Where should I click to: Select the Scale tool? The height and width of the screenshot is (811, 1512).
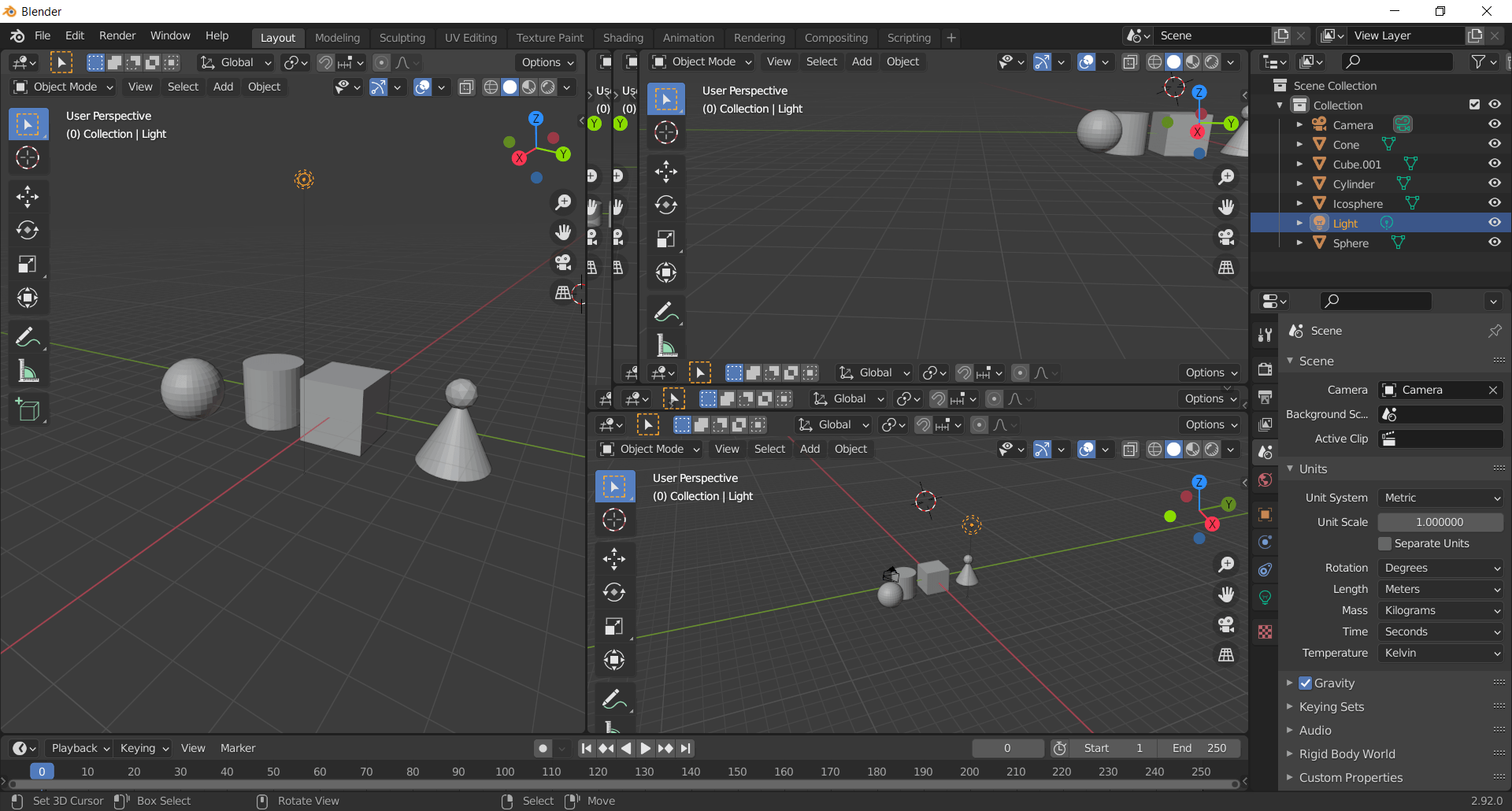click(28, 264)
